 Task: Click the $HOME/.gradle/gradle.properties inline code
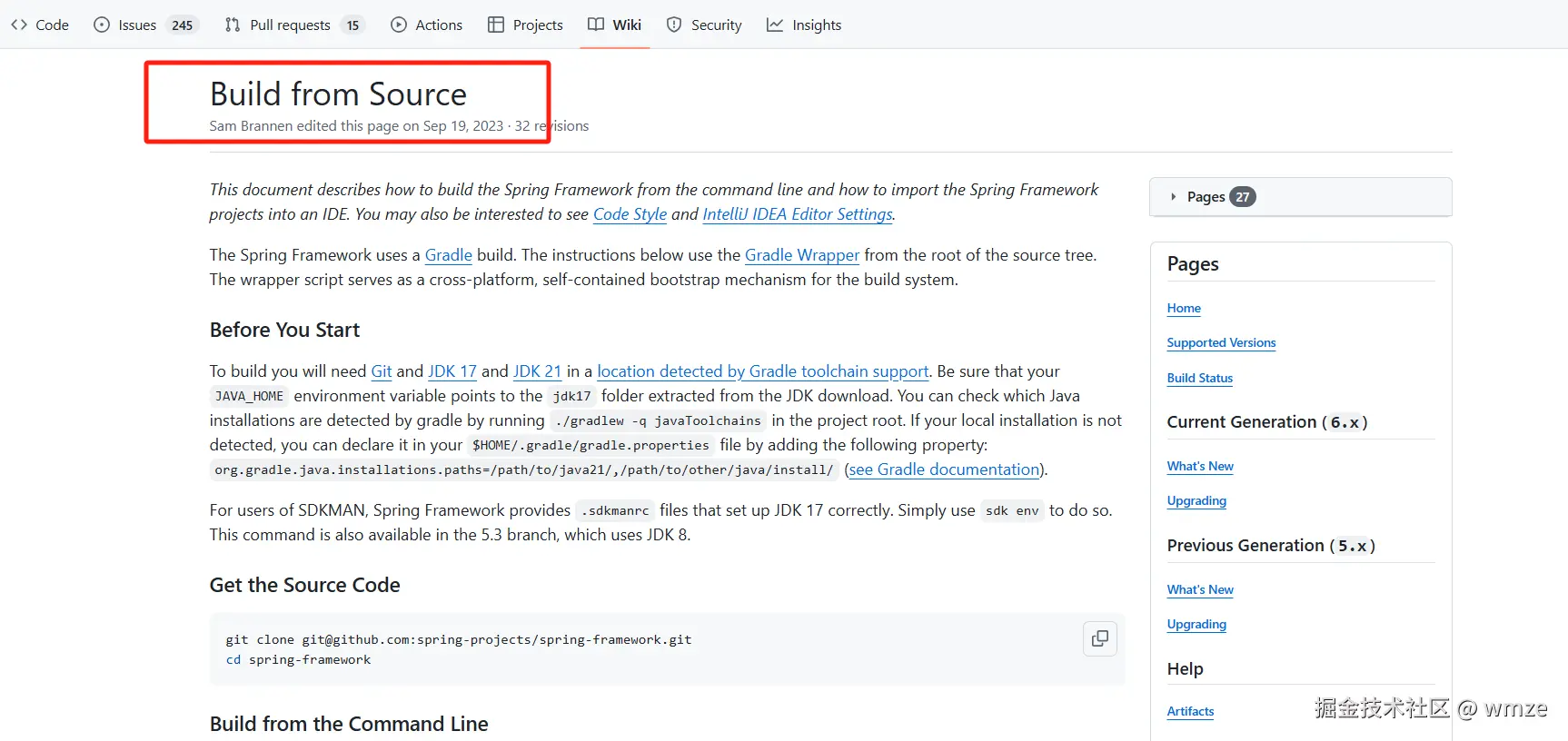click(590, 445)
